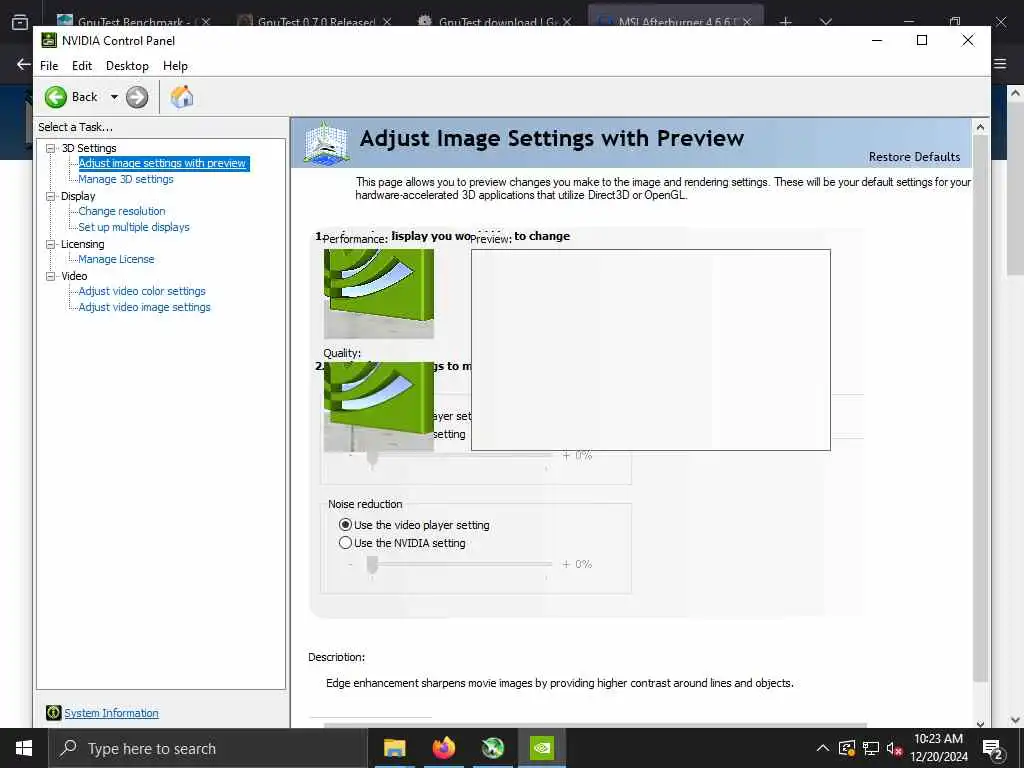
Task: Open System Information link
Action: tap(111, 713)
